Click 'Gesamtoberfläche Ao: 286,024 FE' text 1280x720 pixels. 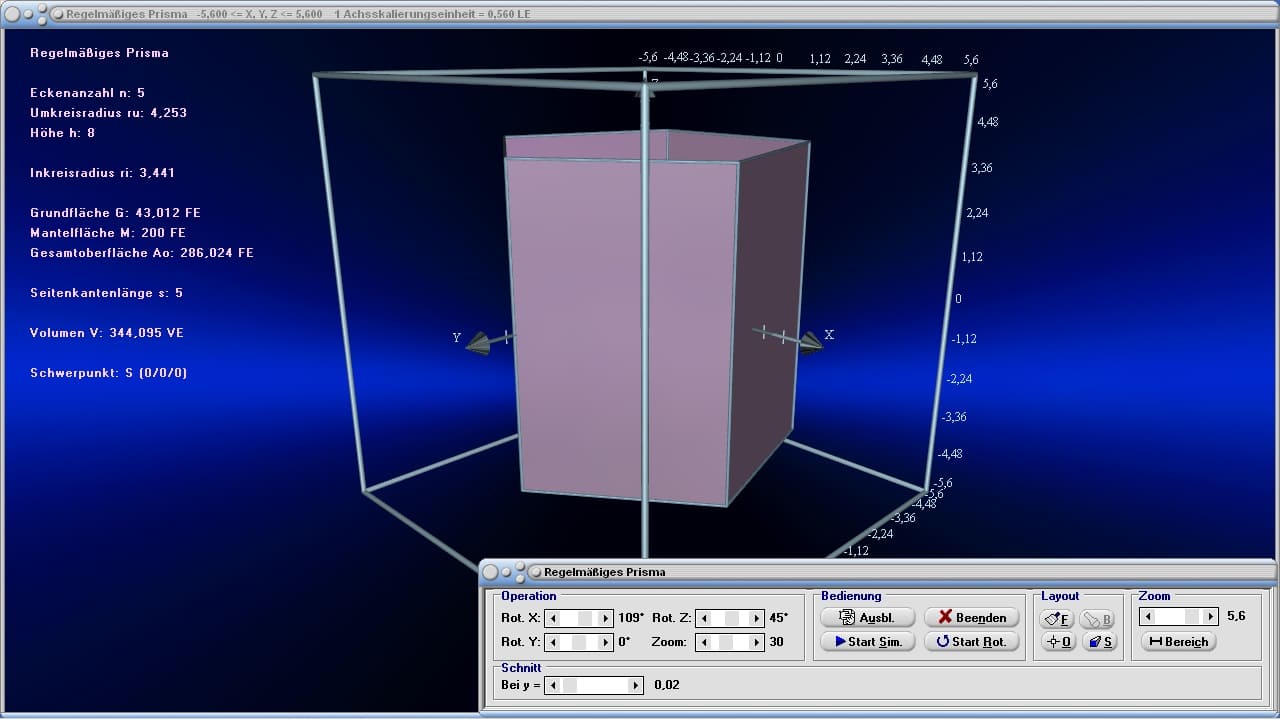142,253
